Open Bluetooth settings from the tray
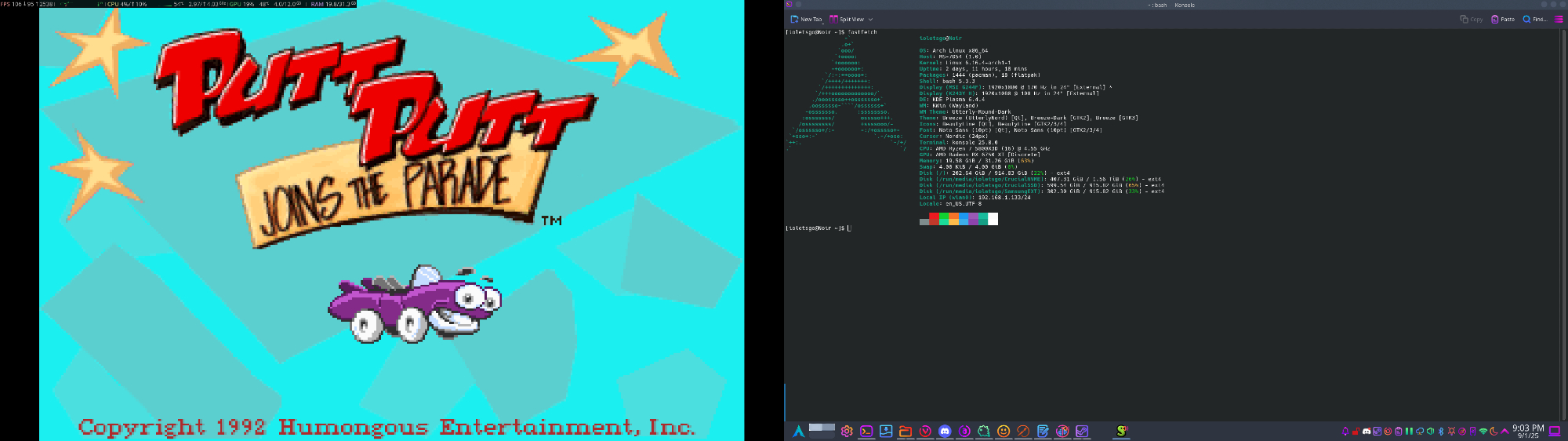Image resolution: width=1568 pixels, height=441 pixels. 1441,431
